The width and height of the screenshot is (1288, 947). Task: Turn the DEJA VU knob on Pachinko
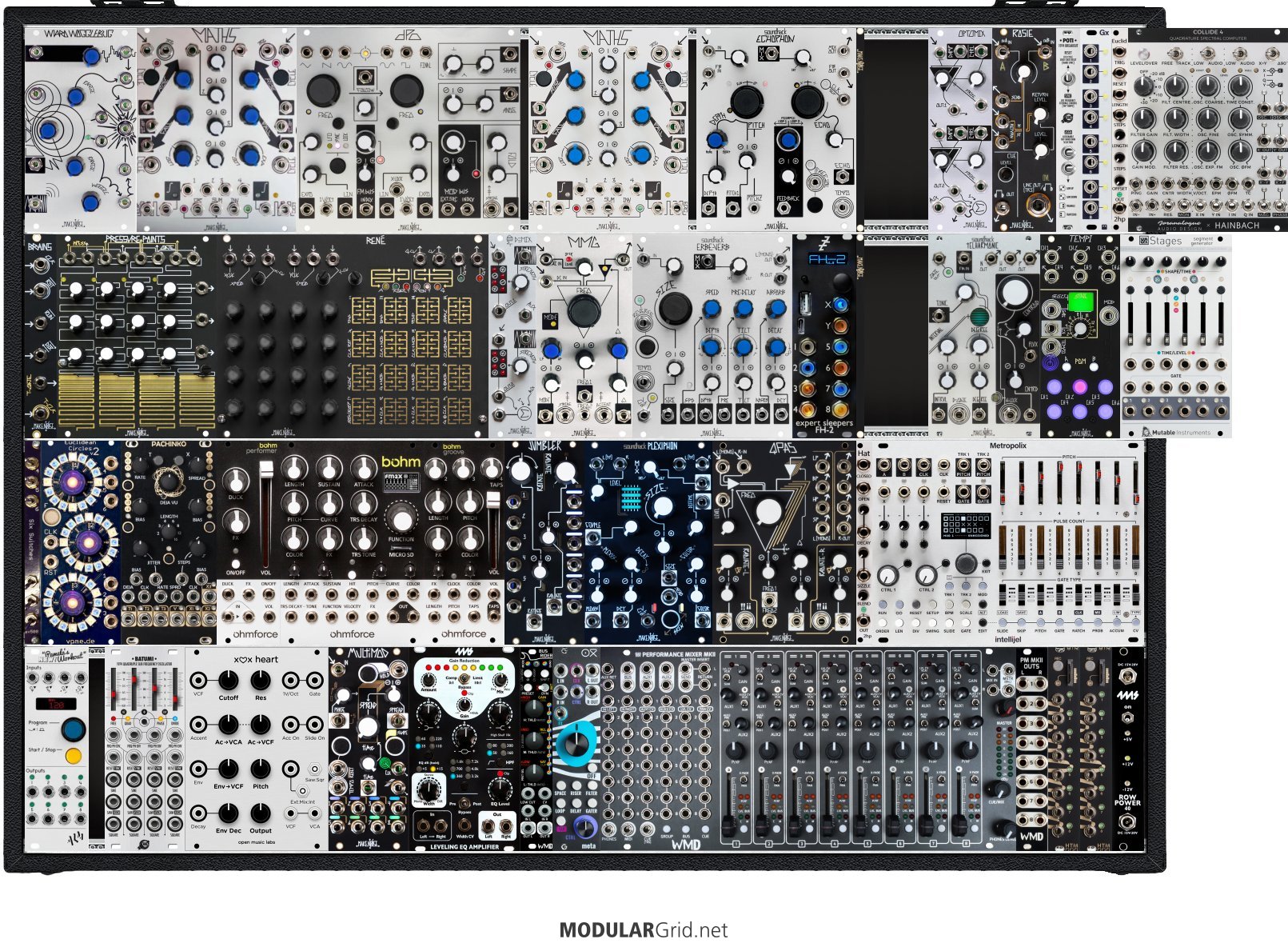pyautogui.click(x=169, y=482)
